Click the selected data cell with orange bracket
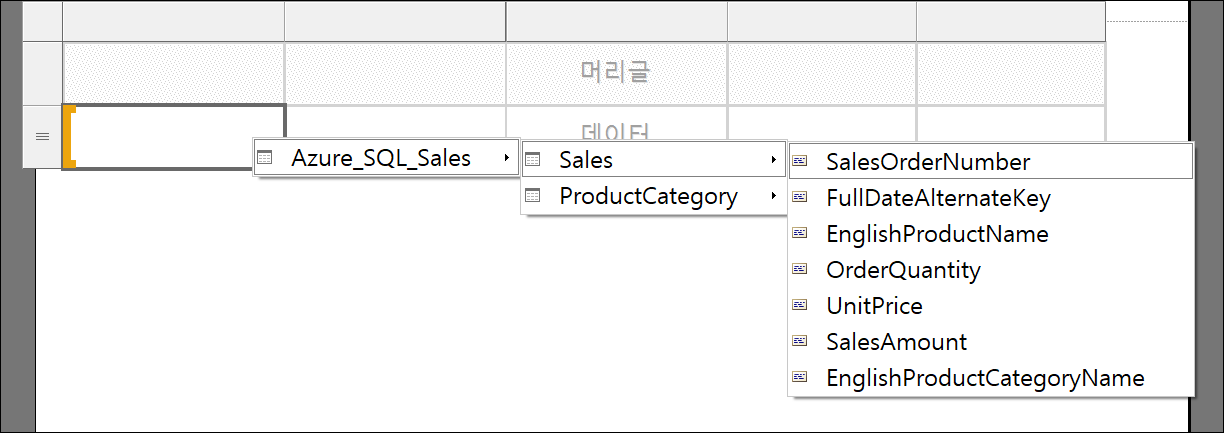Screen dimensions: 1224x433 pos(173,137)
